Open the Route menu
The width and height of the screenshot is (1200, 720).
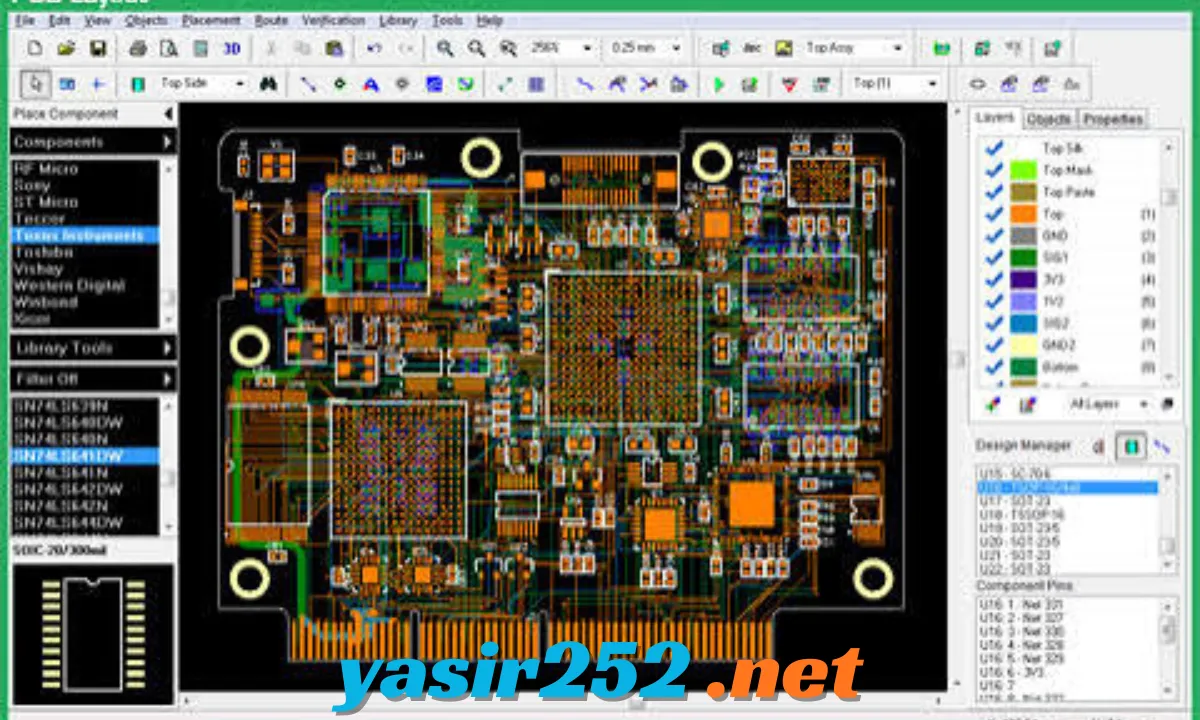pos(271,20)
